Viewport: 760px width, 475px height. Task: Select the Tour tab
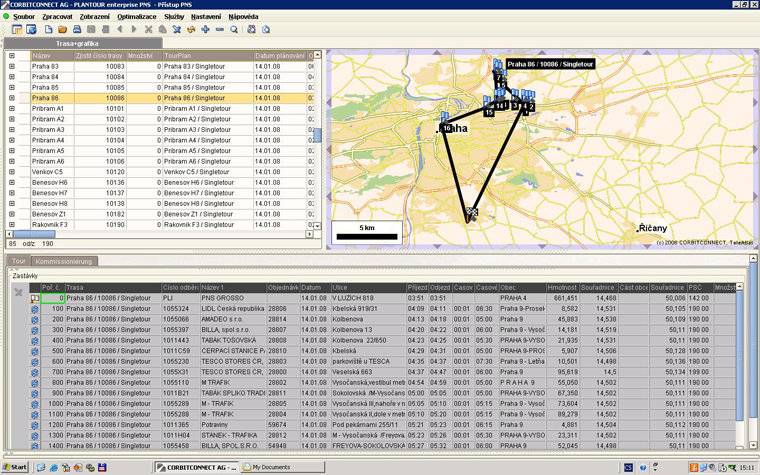(18, 261)
